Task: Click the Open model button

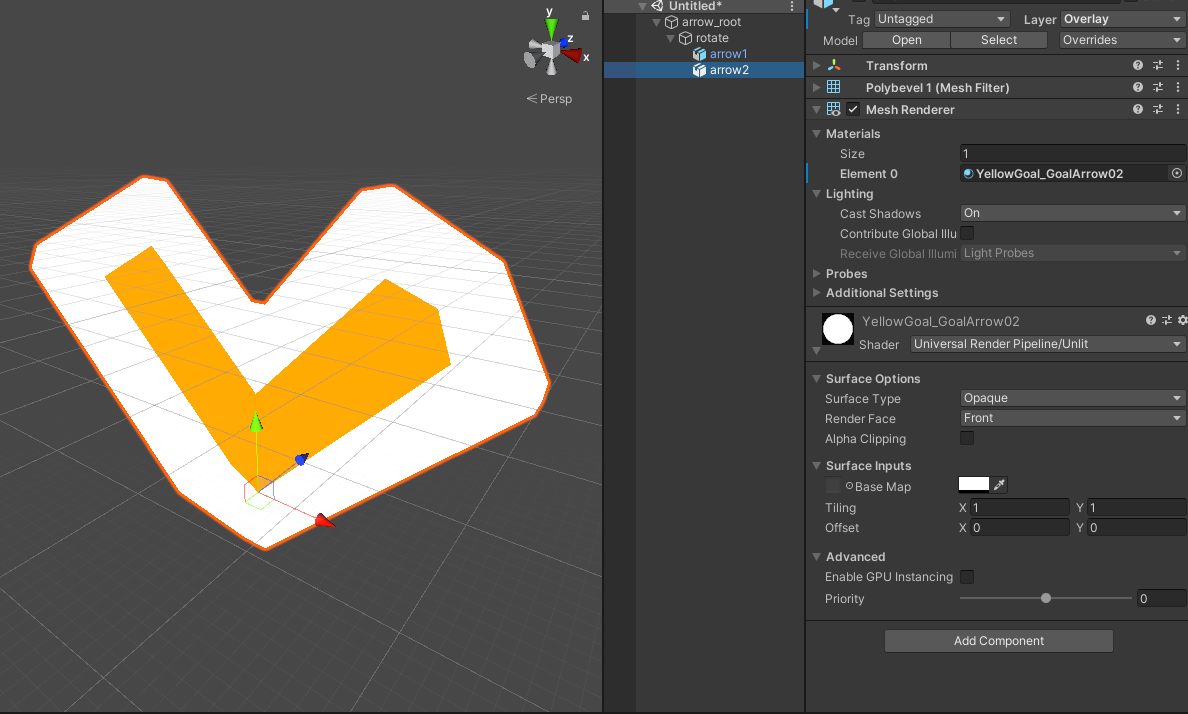Action: point(906,40)
